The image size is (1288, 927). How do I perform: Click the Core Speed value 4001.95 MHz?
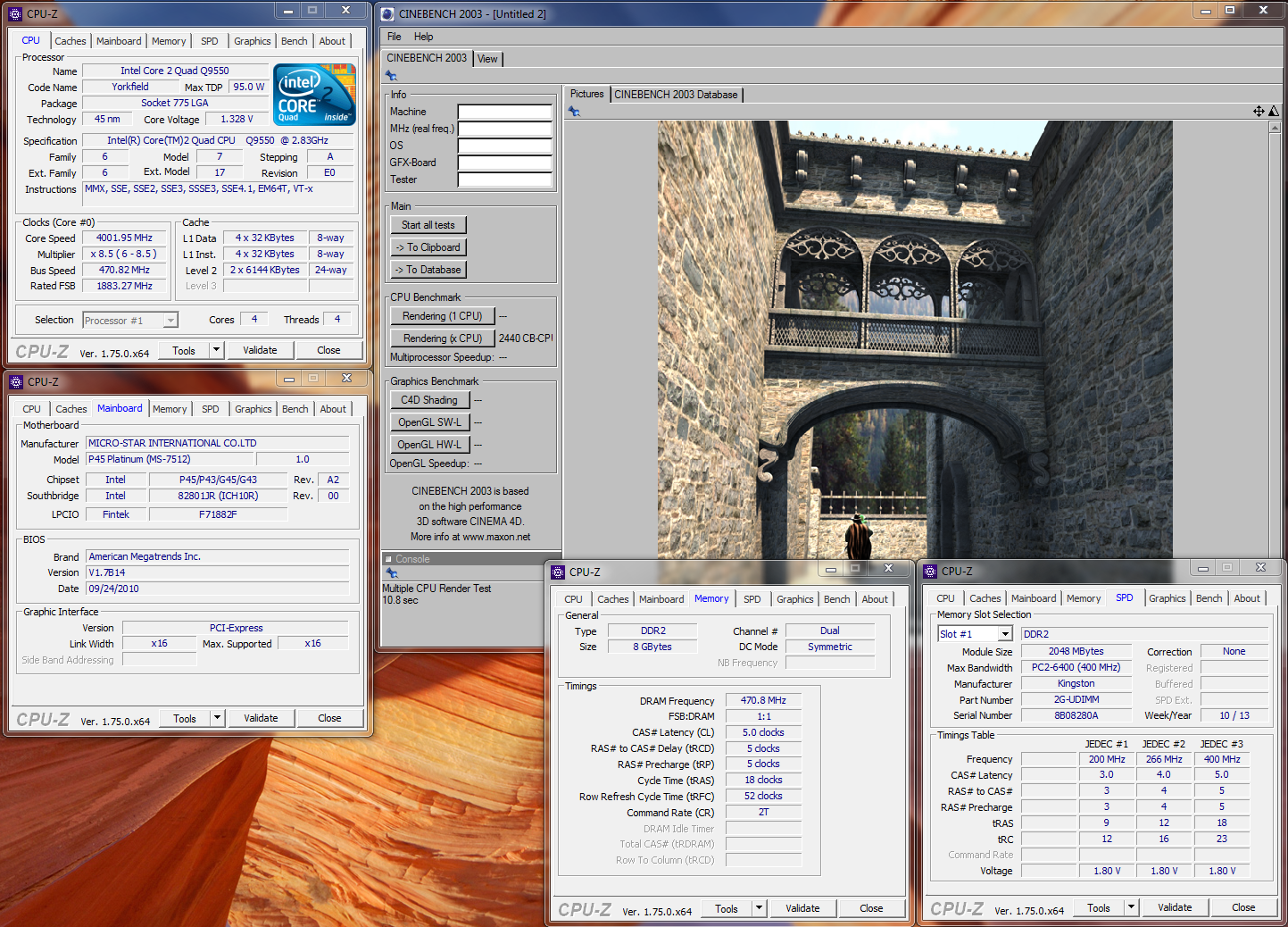click(x=125, y=238)
